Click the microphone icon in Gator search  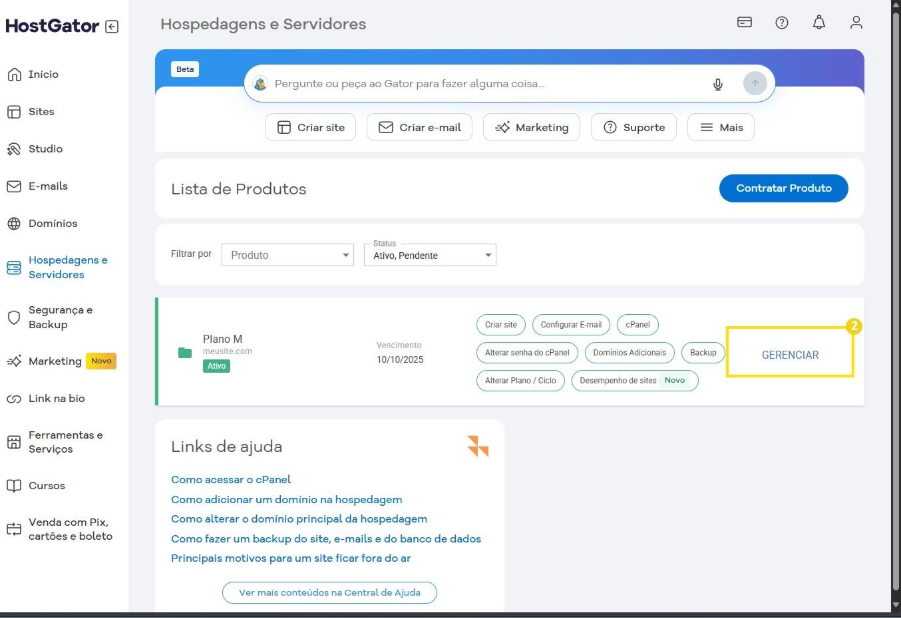[718, 84]
